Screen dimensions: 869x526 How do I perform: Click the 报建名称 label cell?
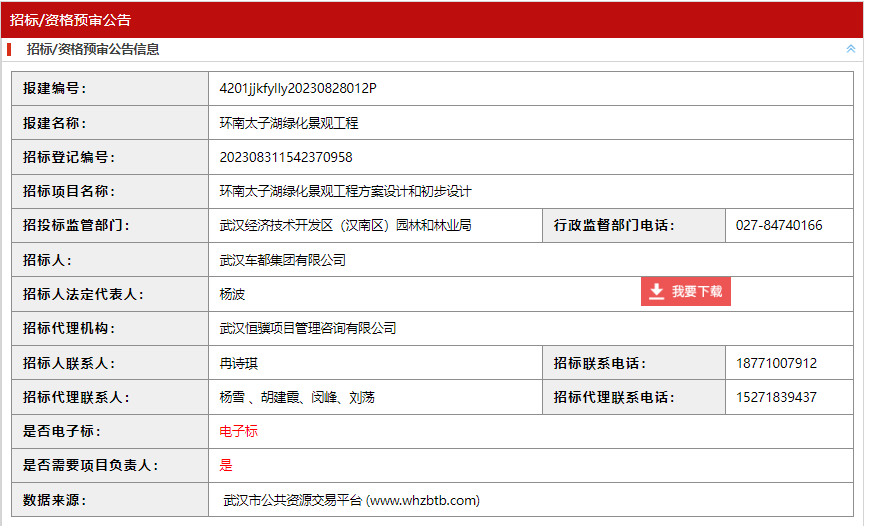(110, 122)
